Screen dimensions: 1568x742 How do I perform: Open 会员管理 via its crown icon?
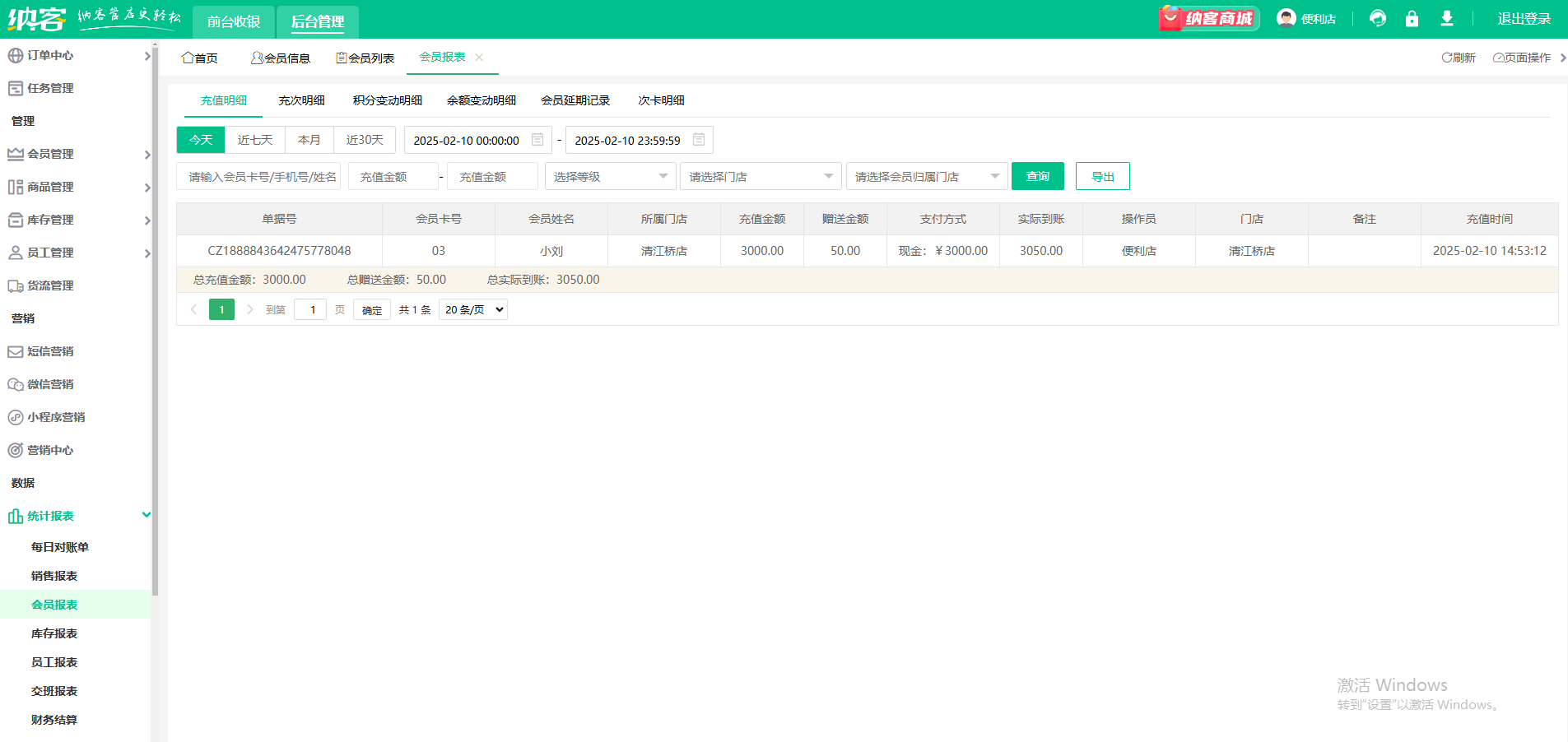(x=14, y=154)
